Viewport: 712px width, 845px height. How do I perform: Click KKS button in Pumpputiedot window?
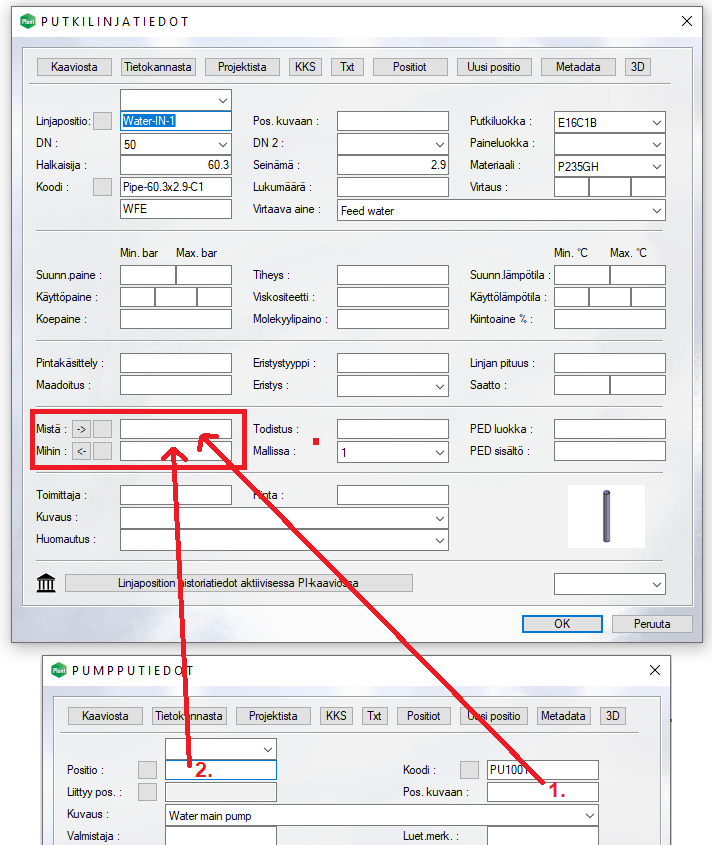336,716
